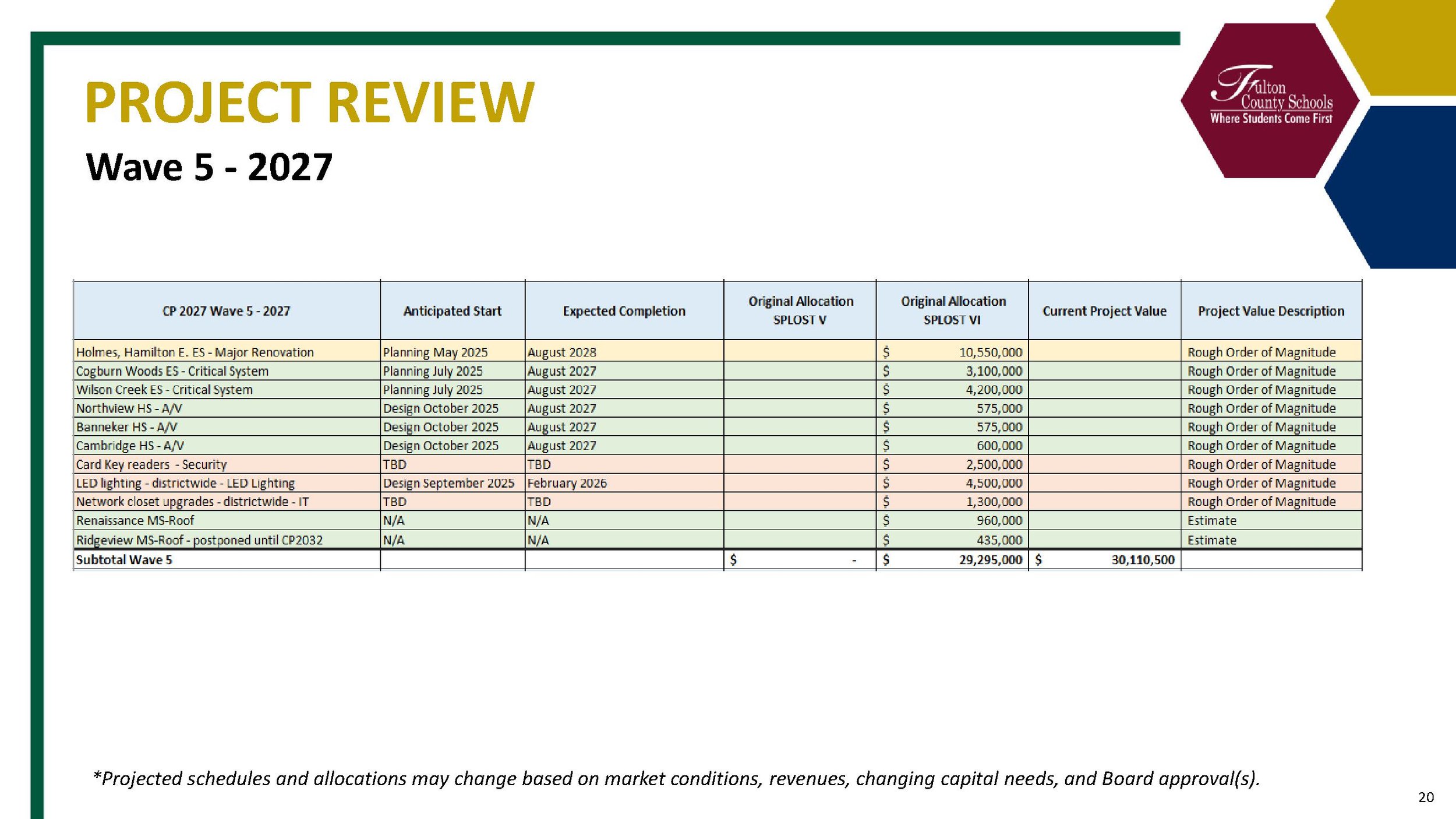Image resolution: width=1456 pixels, height=819 pixels.
Task: Click the Expected Completion column header
Action: (x=624, y=311)
